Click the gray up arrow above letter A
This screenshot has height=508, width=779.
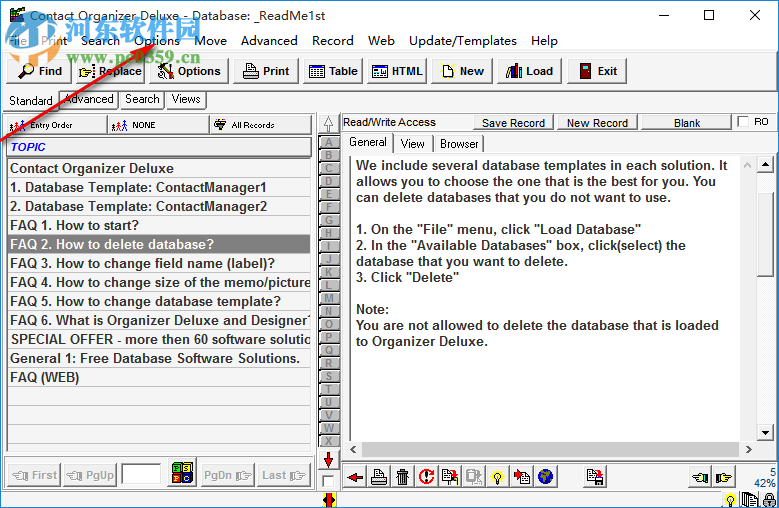tap(328, 124)
